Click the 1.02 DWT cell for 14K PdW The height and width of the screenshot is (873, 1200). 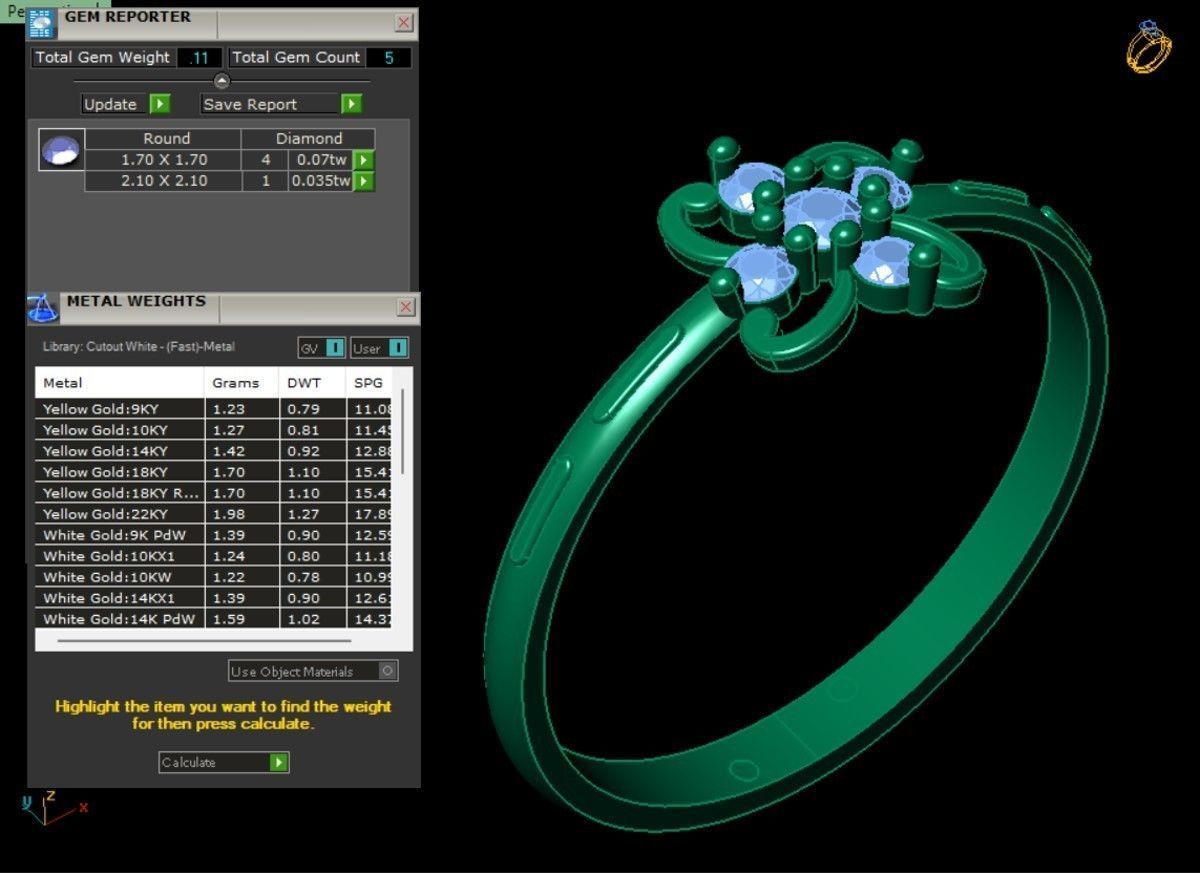[312, 619]
